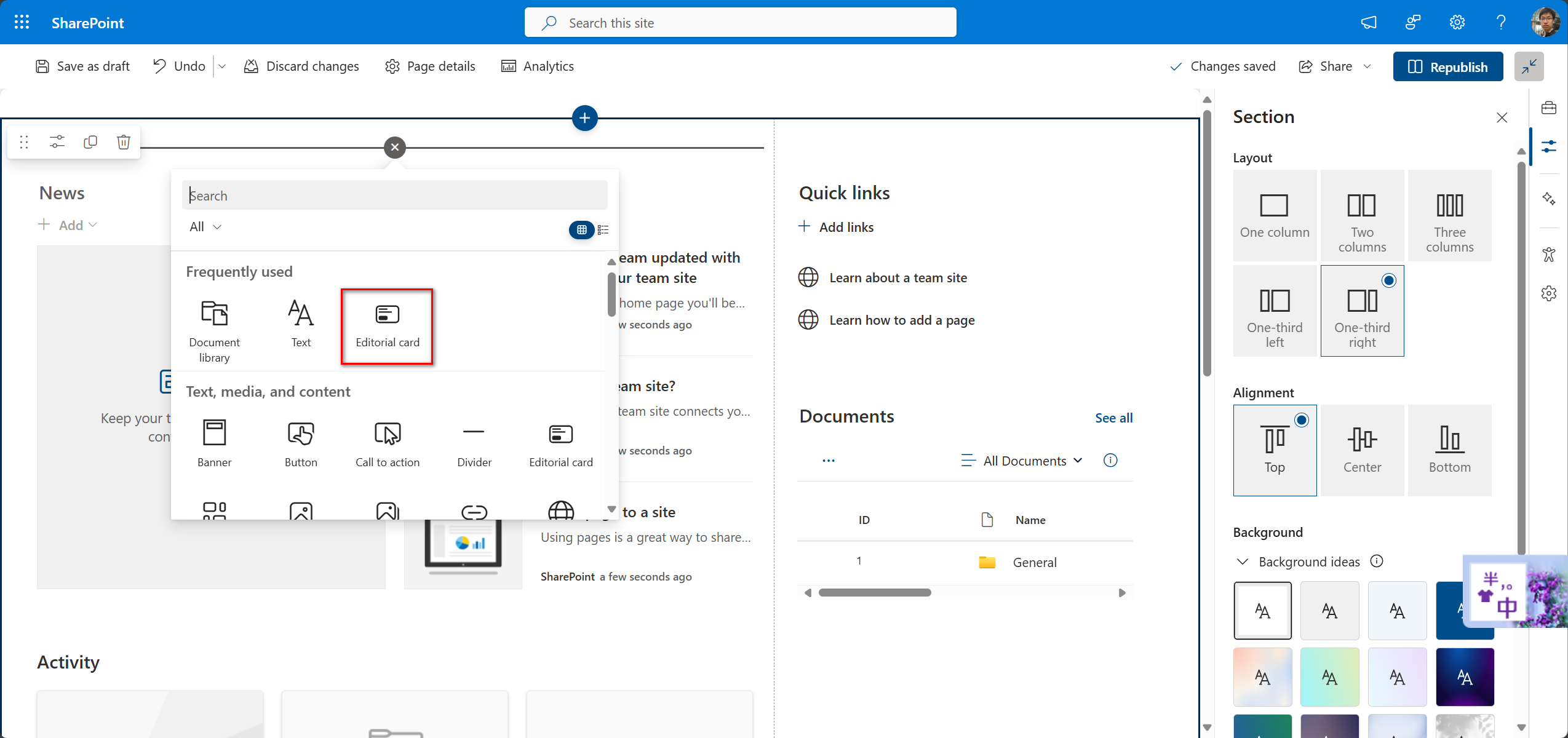1568x738 pixels.
Task: Choose the Divider web part
Action: click(474, 443)
